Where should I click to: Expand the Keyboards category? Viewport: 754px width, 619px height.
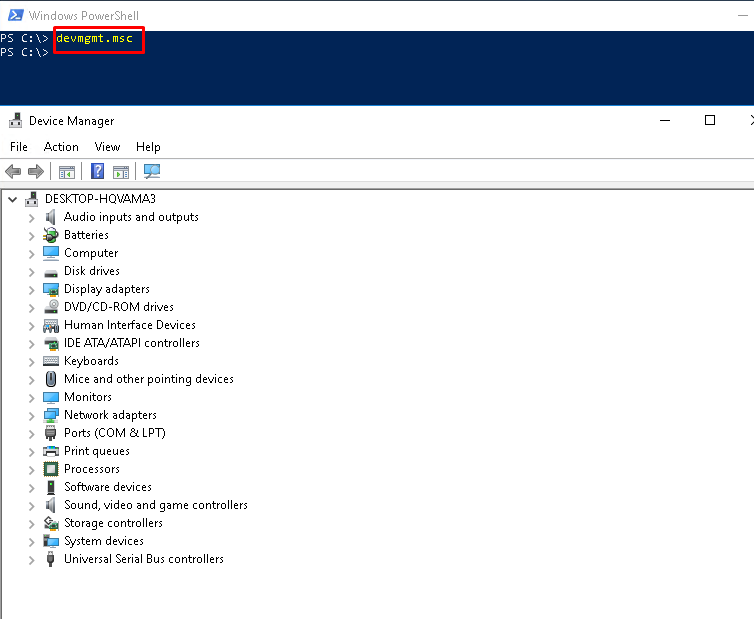click(x=31, y=362)
